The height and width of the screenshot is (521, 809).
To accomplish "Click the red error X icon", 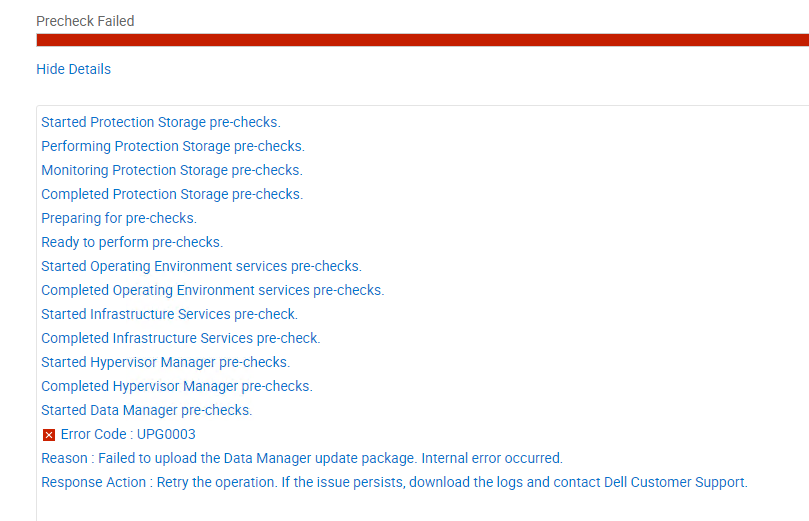I will click(48, 435).
